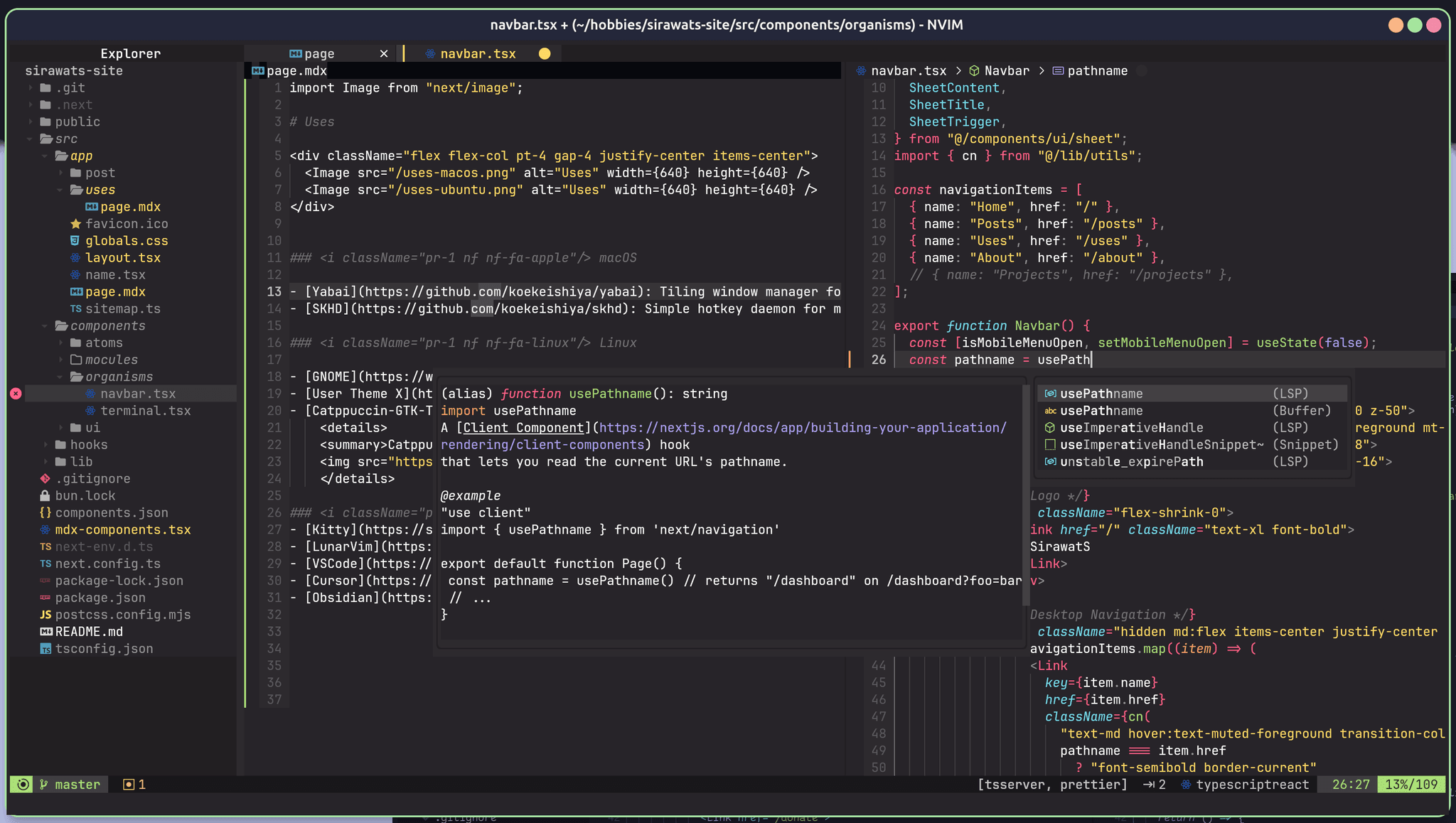Click the CSS icon beside globals.css
Viewport: 1456px width, 823px height.
click(75, 241)
